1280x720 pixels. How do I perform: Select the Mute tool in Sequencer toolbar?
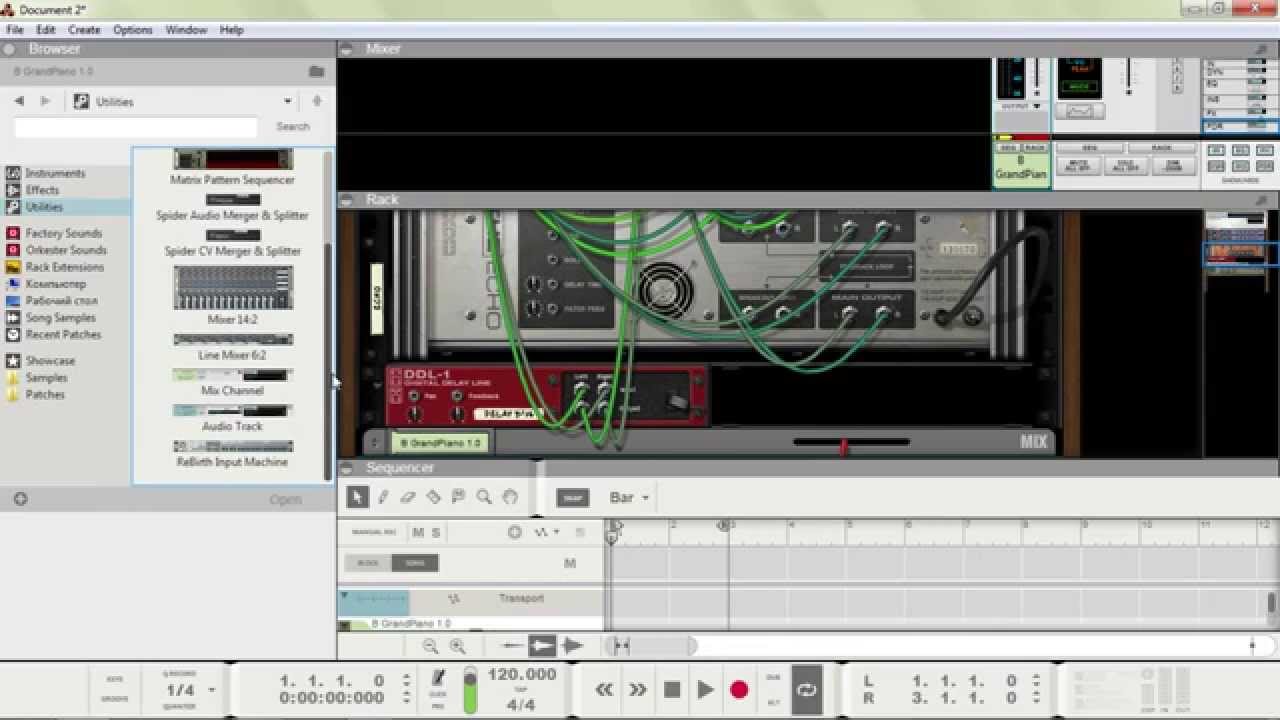click(458, 497)
